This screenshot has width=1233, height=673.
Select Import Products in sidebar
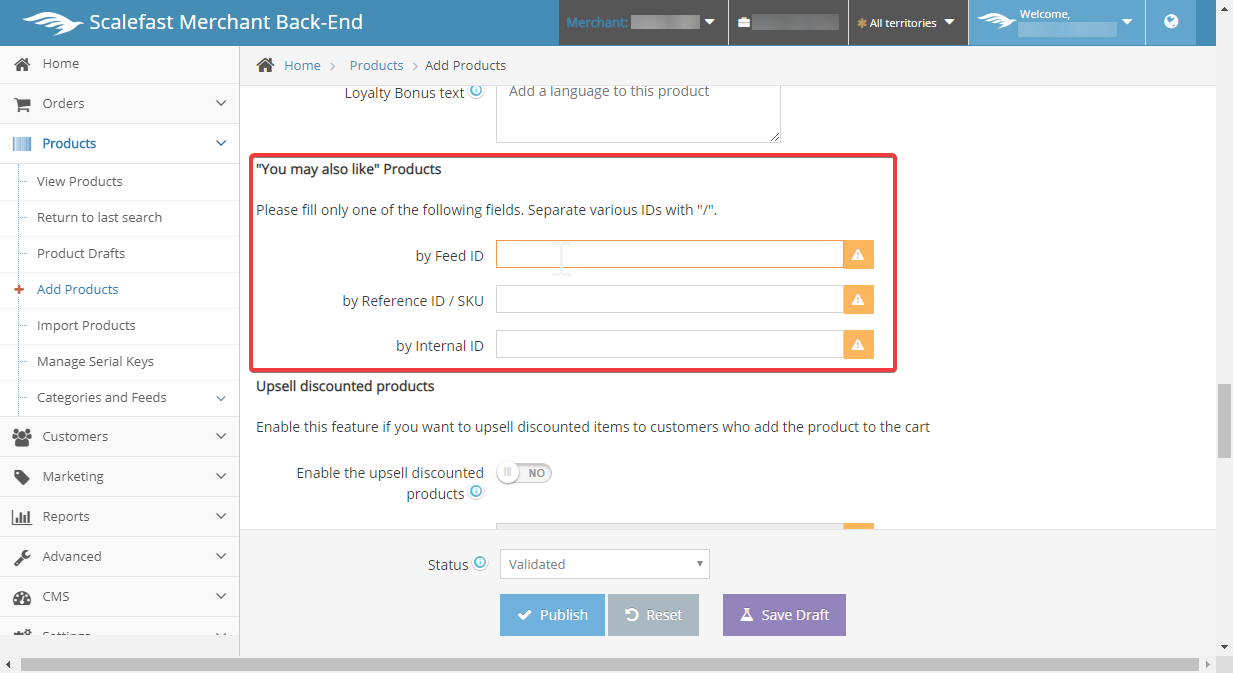coord(86,326)
